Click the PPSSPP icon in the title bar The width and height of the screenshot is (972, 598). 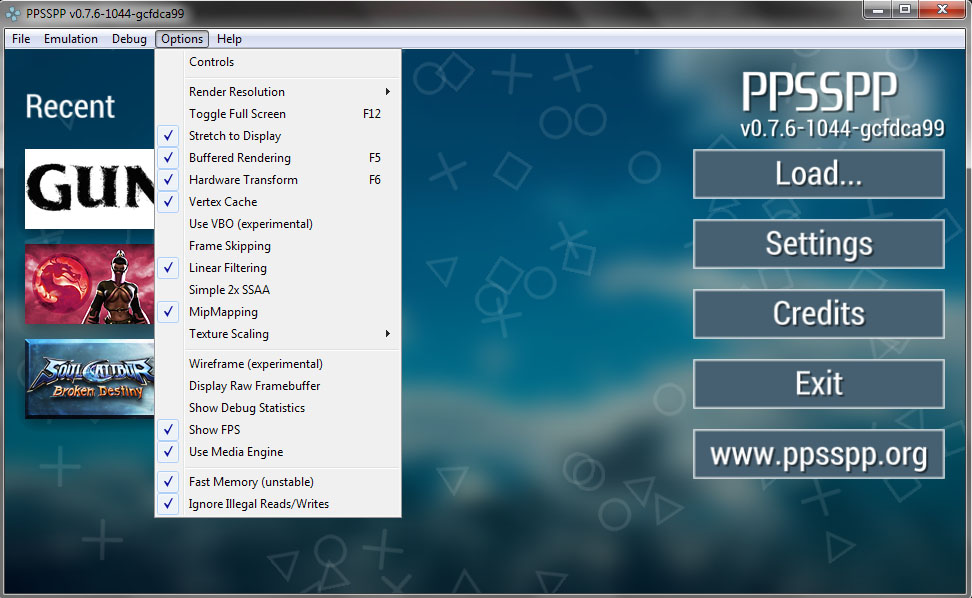click(14, 14)
